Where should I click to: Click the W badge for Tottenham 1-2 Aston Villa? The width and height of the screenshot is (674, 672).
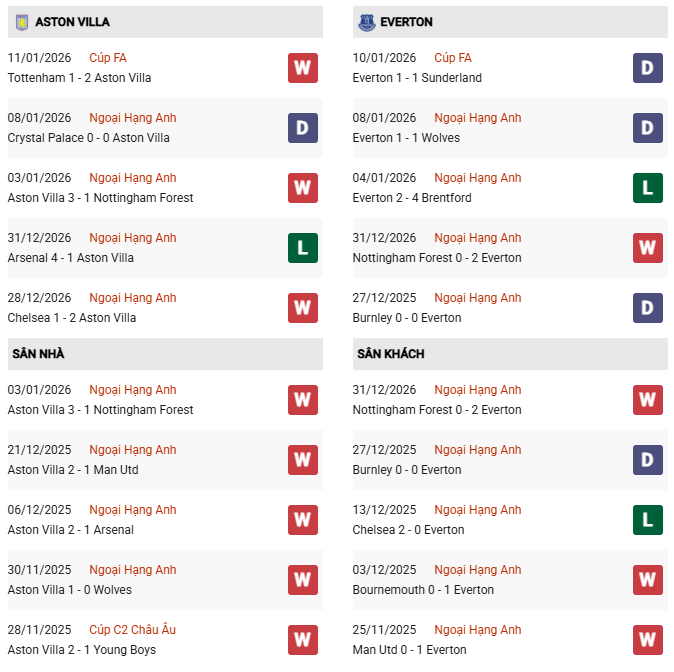(x=303, y=68)
